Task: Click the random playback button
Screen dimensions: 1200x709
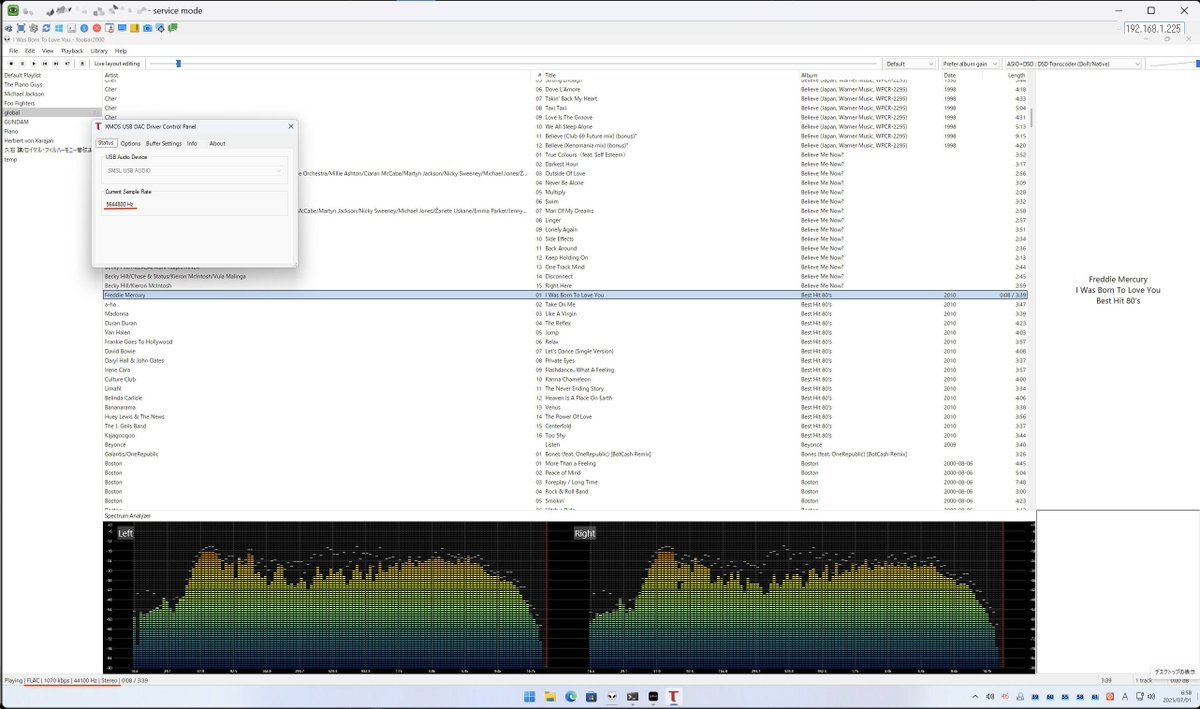Action: 67,63
